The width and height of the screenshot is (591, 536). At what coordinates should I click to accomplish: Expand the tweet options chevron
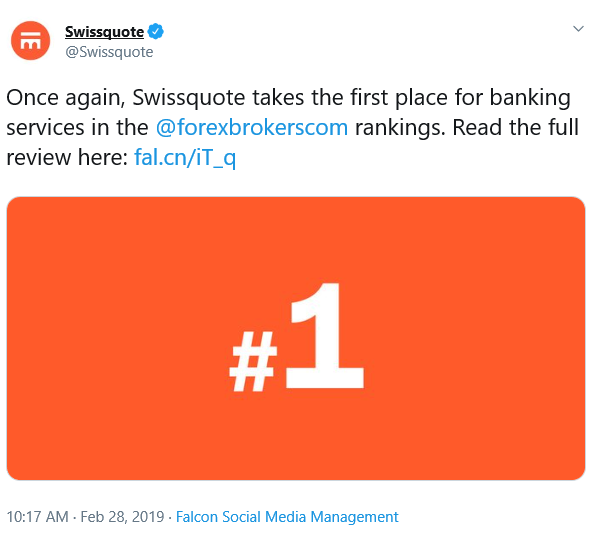(x=578, y=29)
